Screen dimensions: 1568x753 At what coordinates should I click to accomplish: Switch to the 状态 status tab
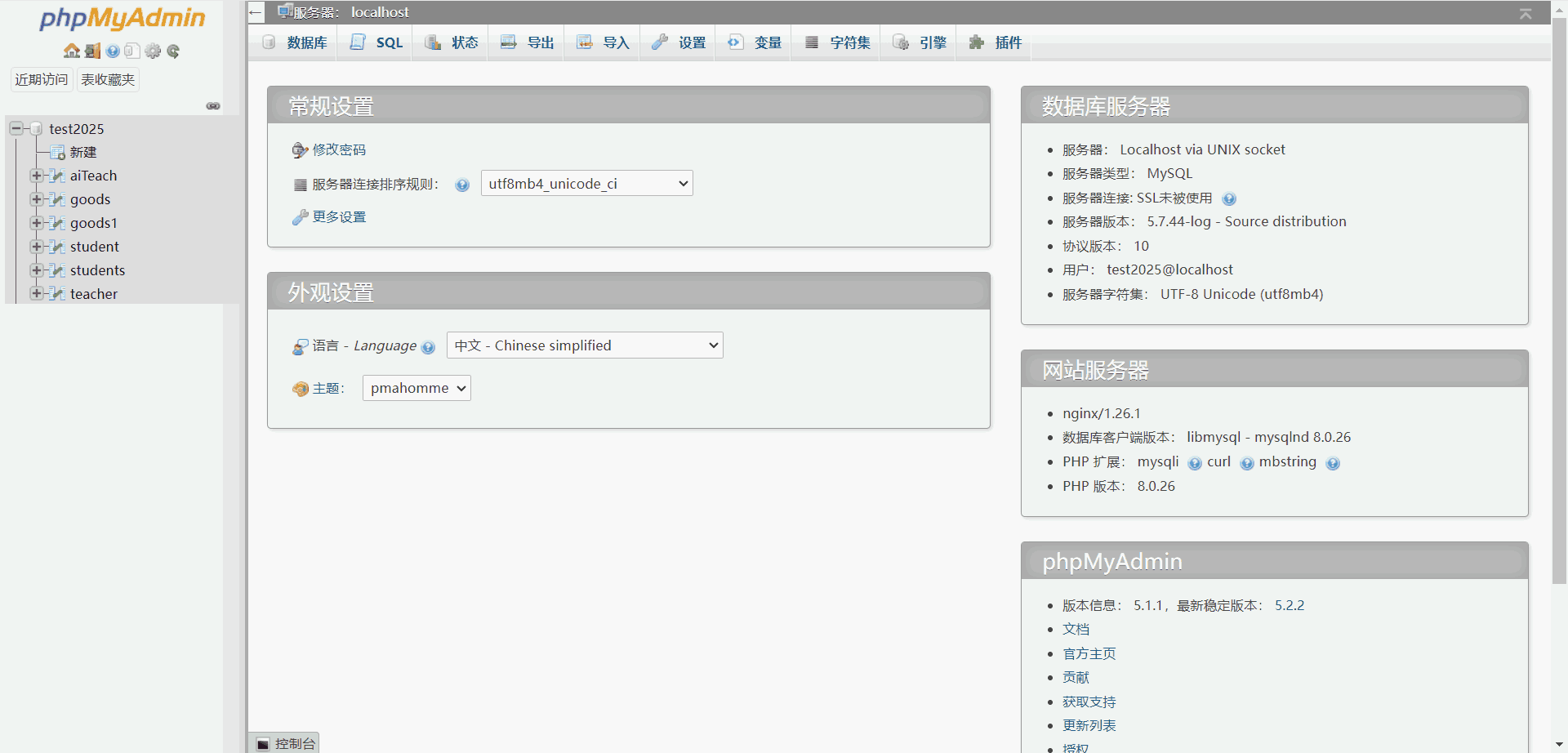[450, 42]
